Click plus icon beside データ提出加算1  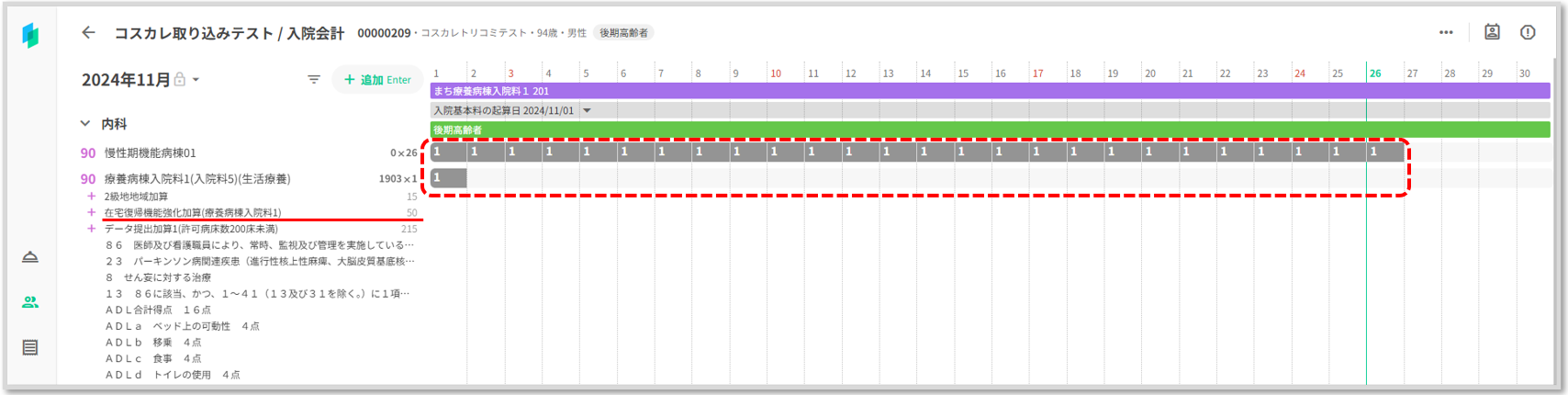(x=91, y=228)
